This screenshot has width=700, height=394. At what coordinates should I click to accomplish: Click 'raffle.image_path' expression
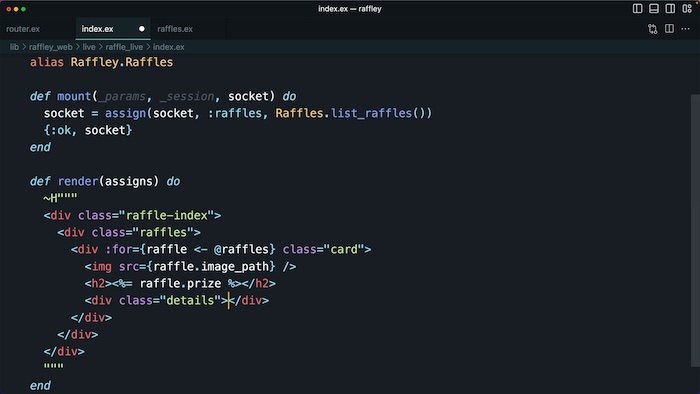(211, 266)
